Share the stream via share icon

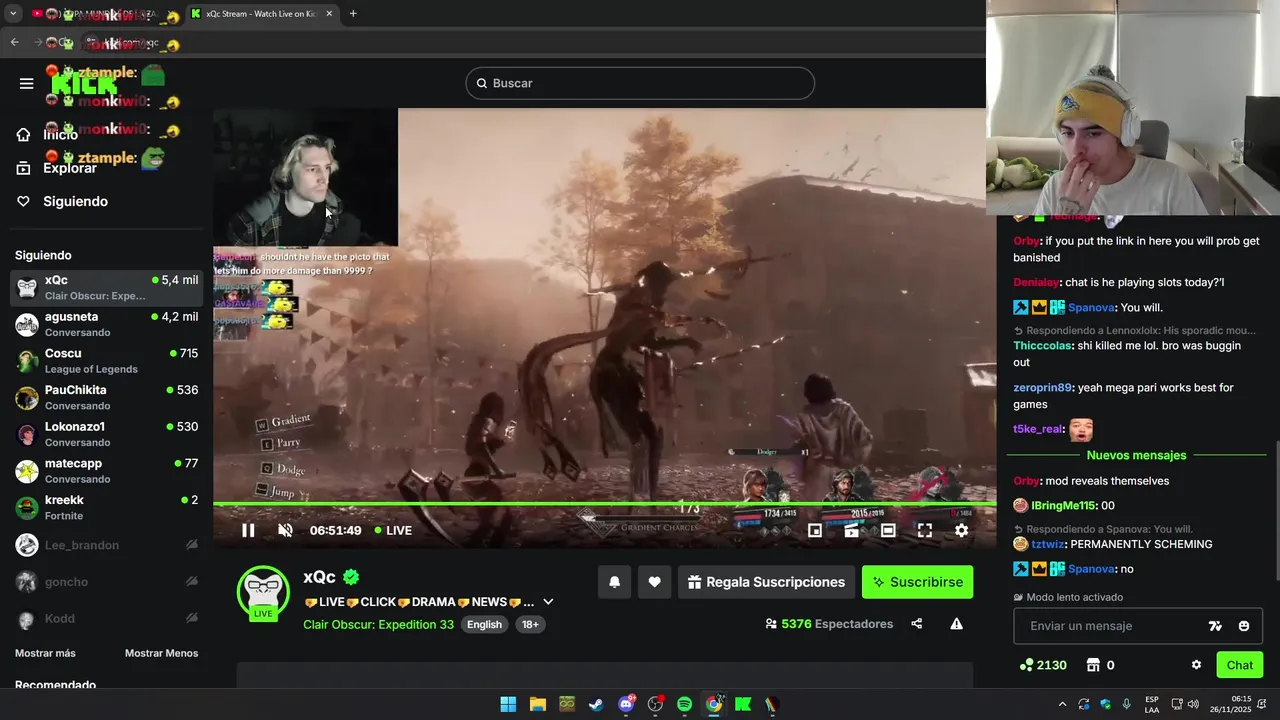coord(917,624)
